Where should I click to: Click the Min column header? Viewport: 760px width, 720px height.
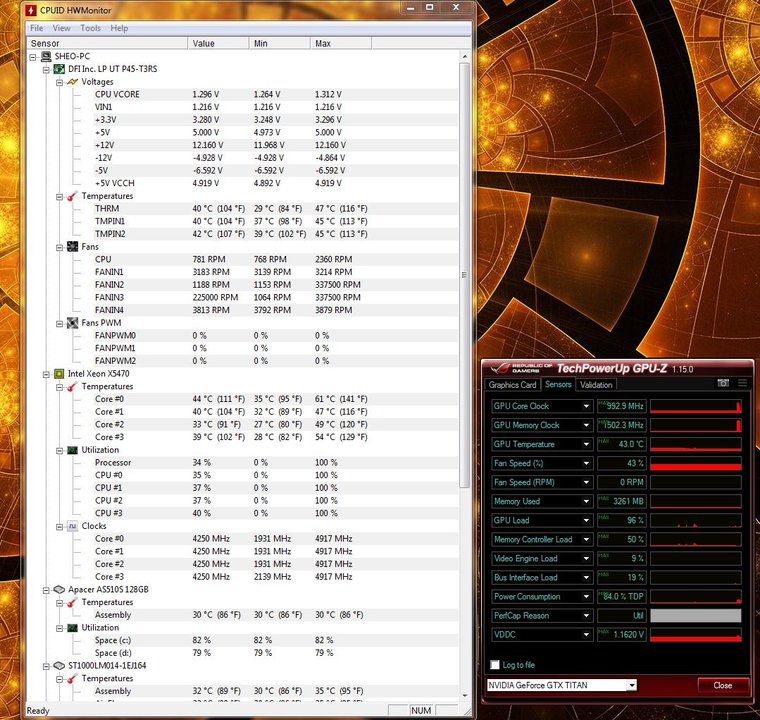[280, 44]
